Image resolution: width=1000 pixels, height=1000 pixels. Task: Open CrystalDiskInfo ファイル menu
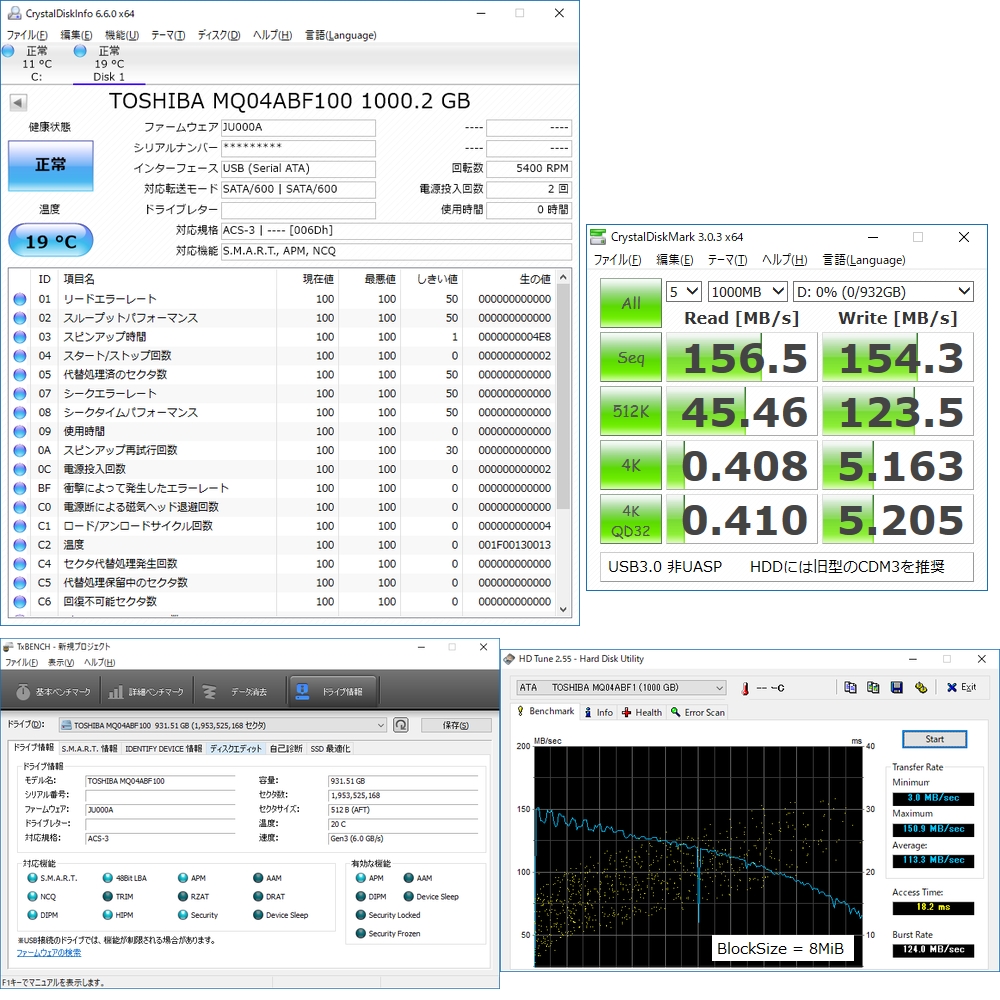point(27,35)
